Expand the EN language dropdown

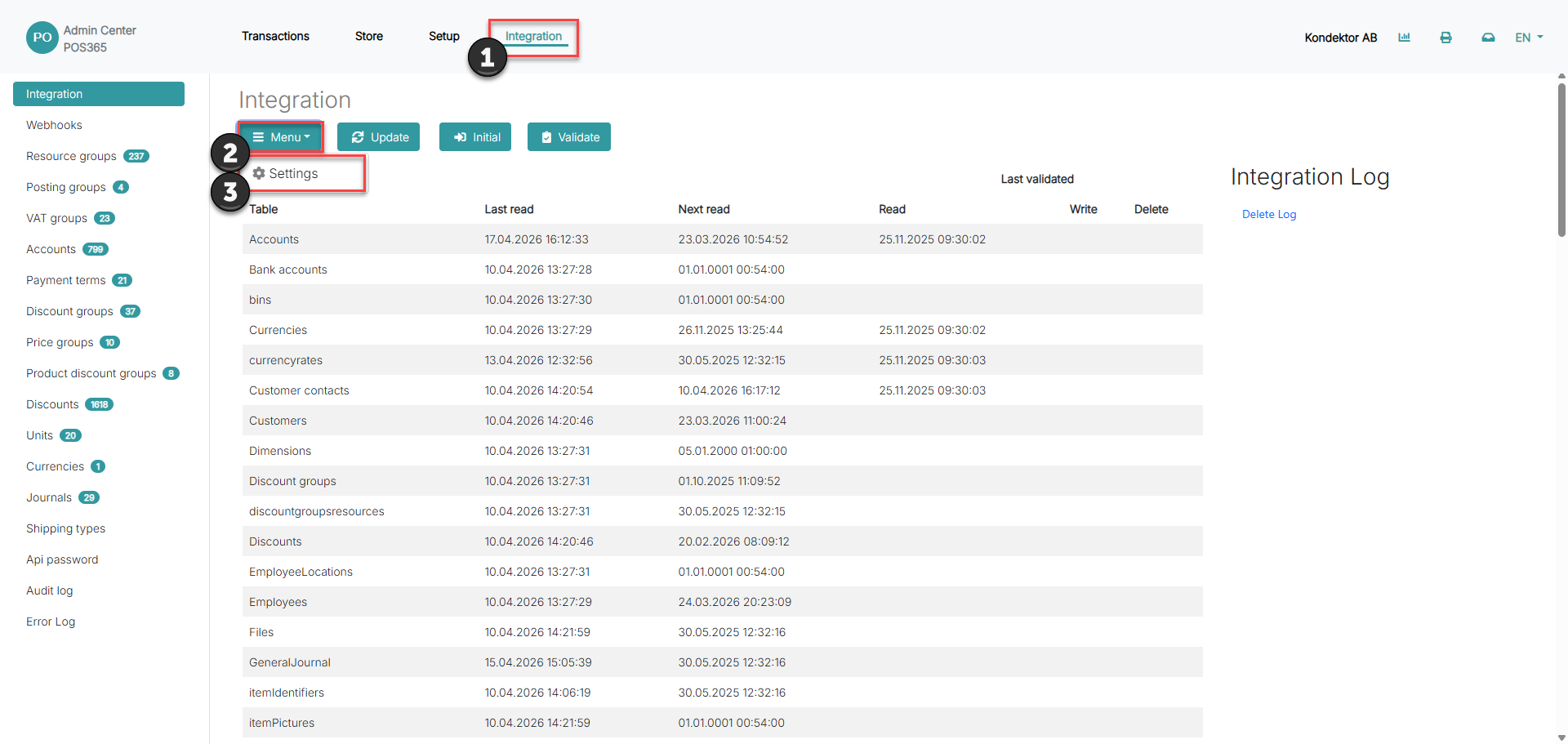[x=1529, y=38]
